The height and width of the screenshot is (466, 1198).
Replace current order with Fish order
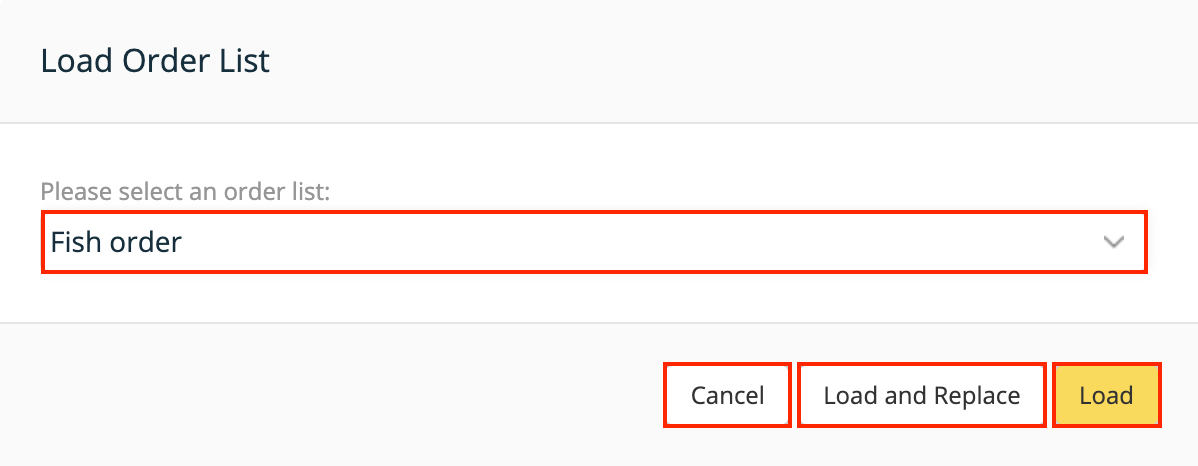pyautogui.click(x=921, y=395)
